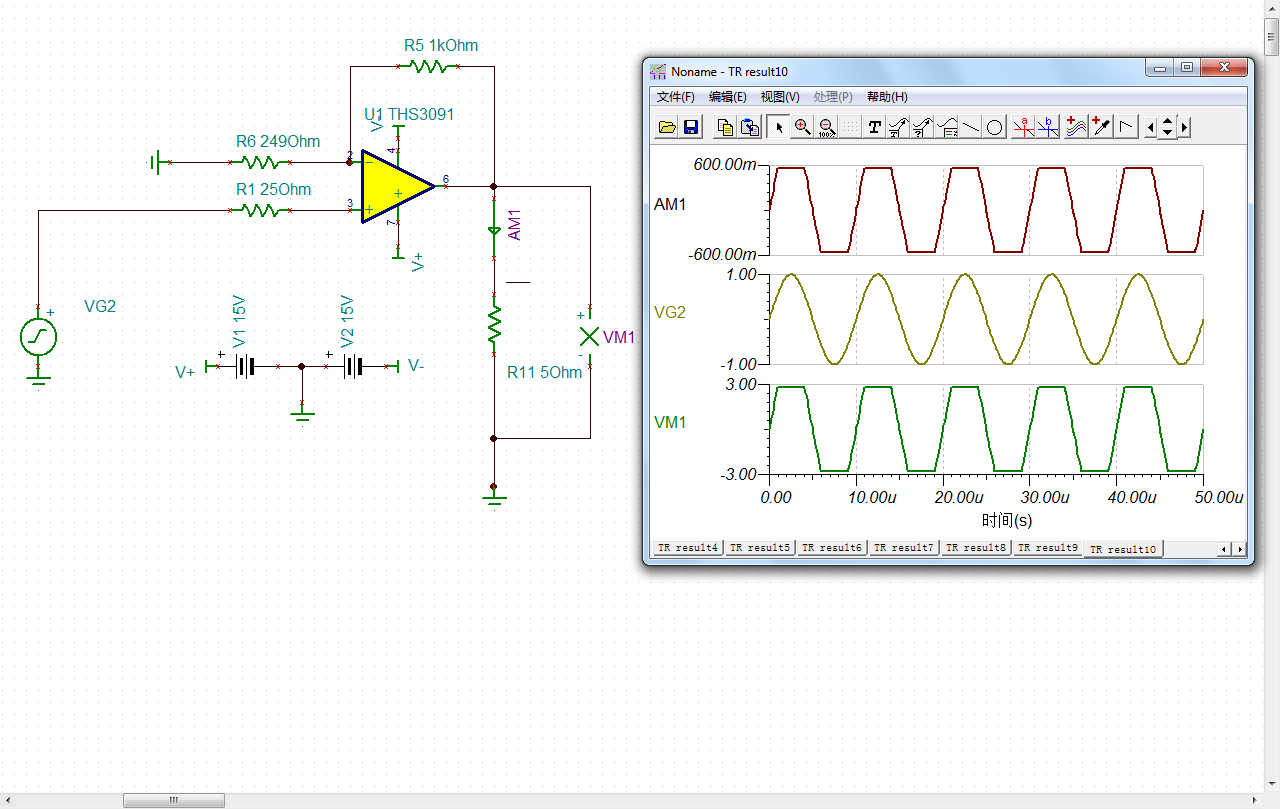Click the left arrow in toolbar
This screenshot has width=1280, height=809.
click(x=1150, y=127)
